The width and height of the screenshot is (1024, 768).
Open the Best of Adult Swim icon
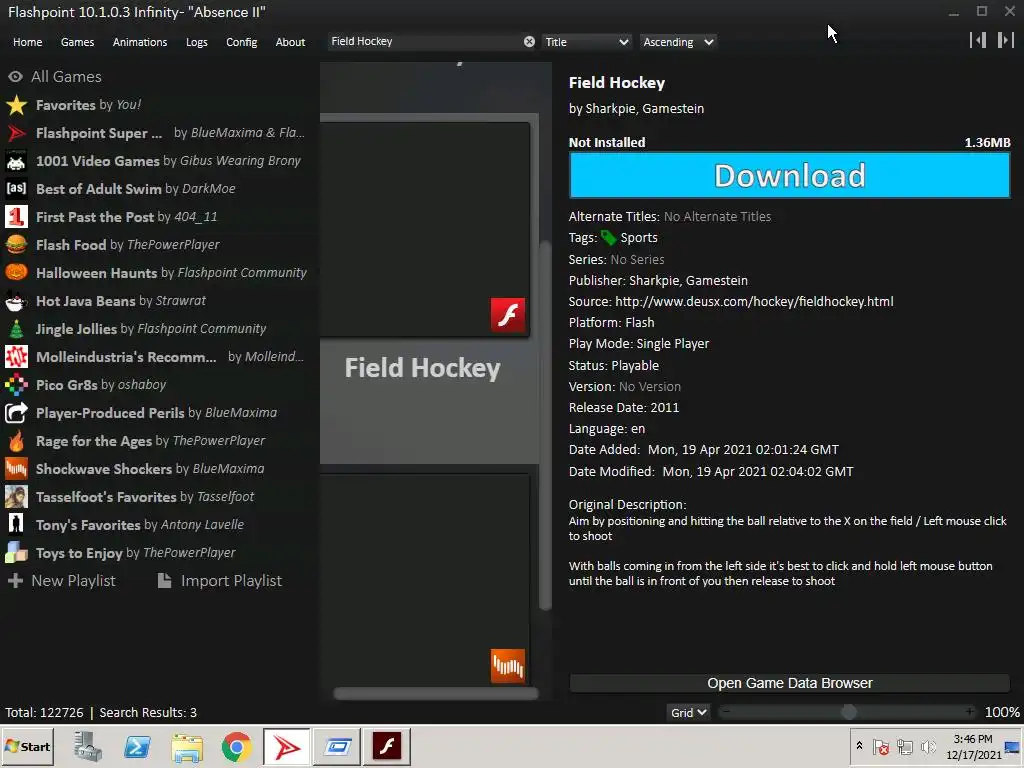(x=16, y=189)
